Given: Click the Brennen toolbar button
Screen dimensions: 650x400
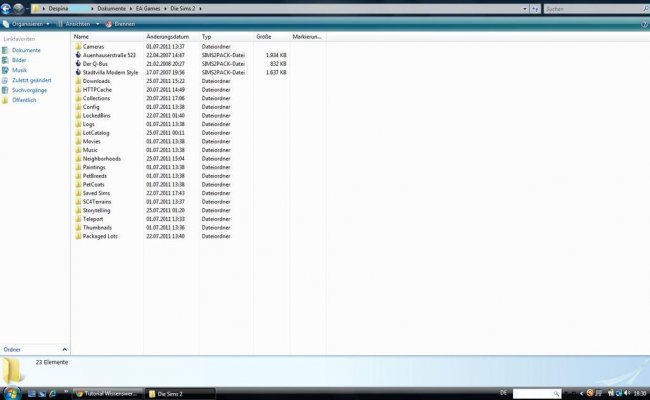Looking at the screenshot, I should [x=120, y=24].
